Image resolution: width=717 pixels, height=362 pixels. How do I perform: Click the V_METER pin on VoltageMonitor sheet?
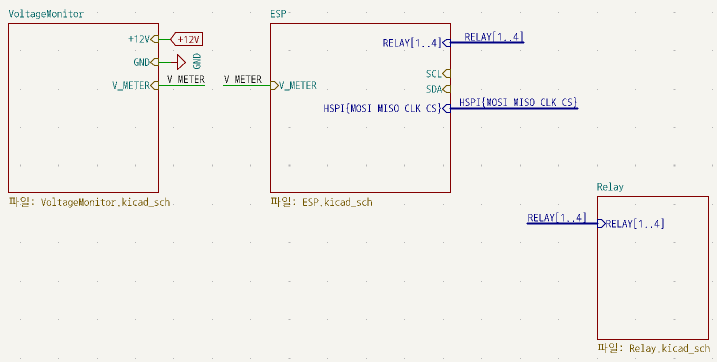pyautogui.click(x=135, y=85)
